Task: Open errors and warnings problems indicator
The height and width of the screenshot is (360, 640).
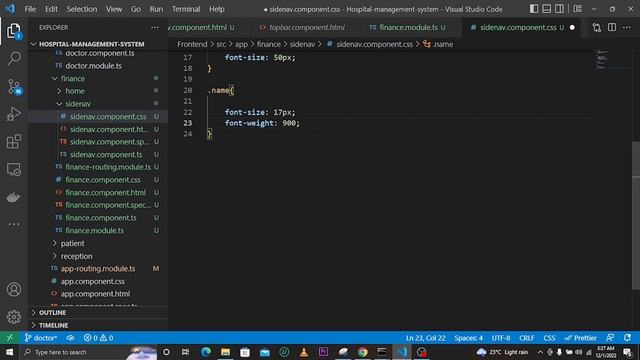Action: pyautogui.click(x=98, y=338)
